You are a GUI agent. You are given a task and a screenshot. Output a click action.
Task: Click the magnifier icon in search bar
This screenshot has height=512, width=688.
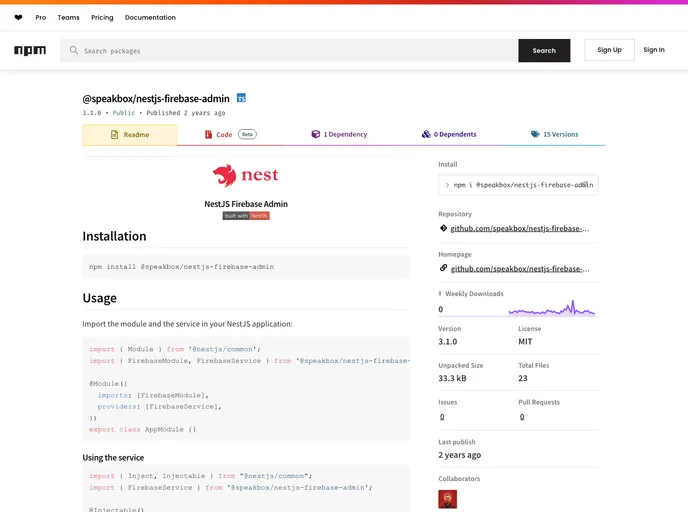[x=74, y=50]
